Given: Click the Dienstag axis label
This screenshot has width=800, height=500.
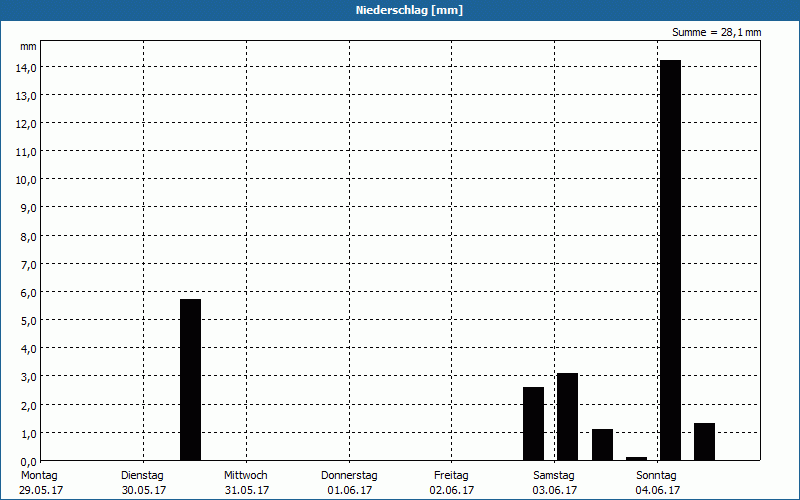Looking at the screenshot, I should (x=142, y=476).
